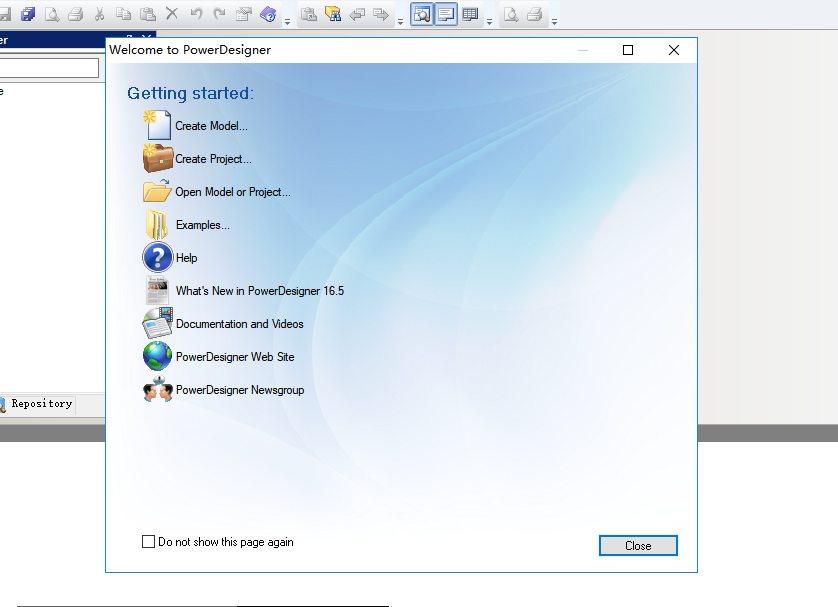The width and height of the screenshot is (838, 607).
Task: Click the Create Model new document icon
Action: pos(157,125)
